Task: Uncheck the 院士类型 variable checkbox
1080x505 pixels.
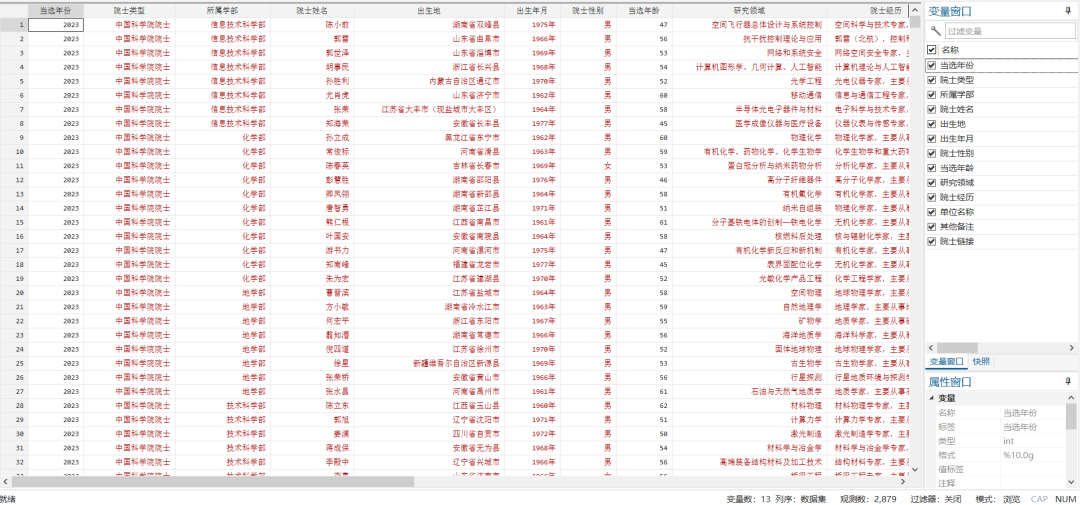Action: (932, 80)
